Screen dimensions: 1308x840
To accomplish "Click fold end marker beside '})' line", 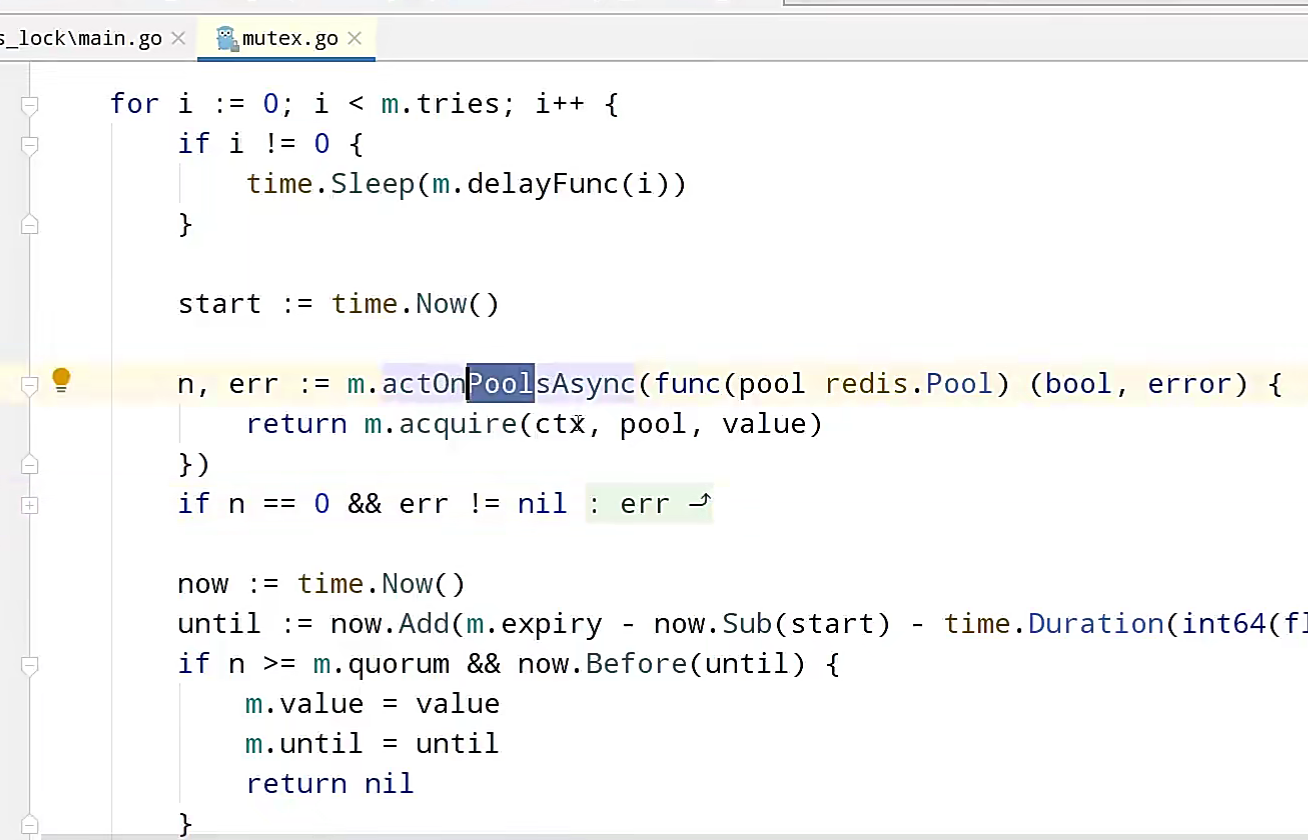I will point(30,465).
